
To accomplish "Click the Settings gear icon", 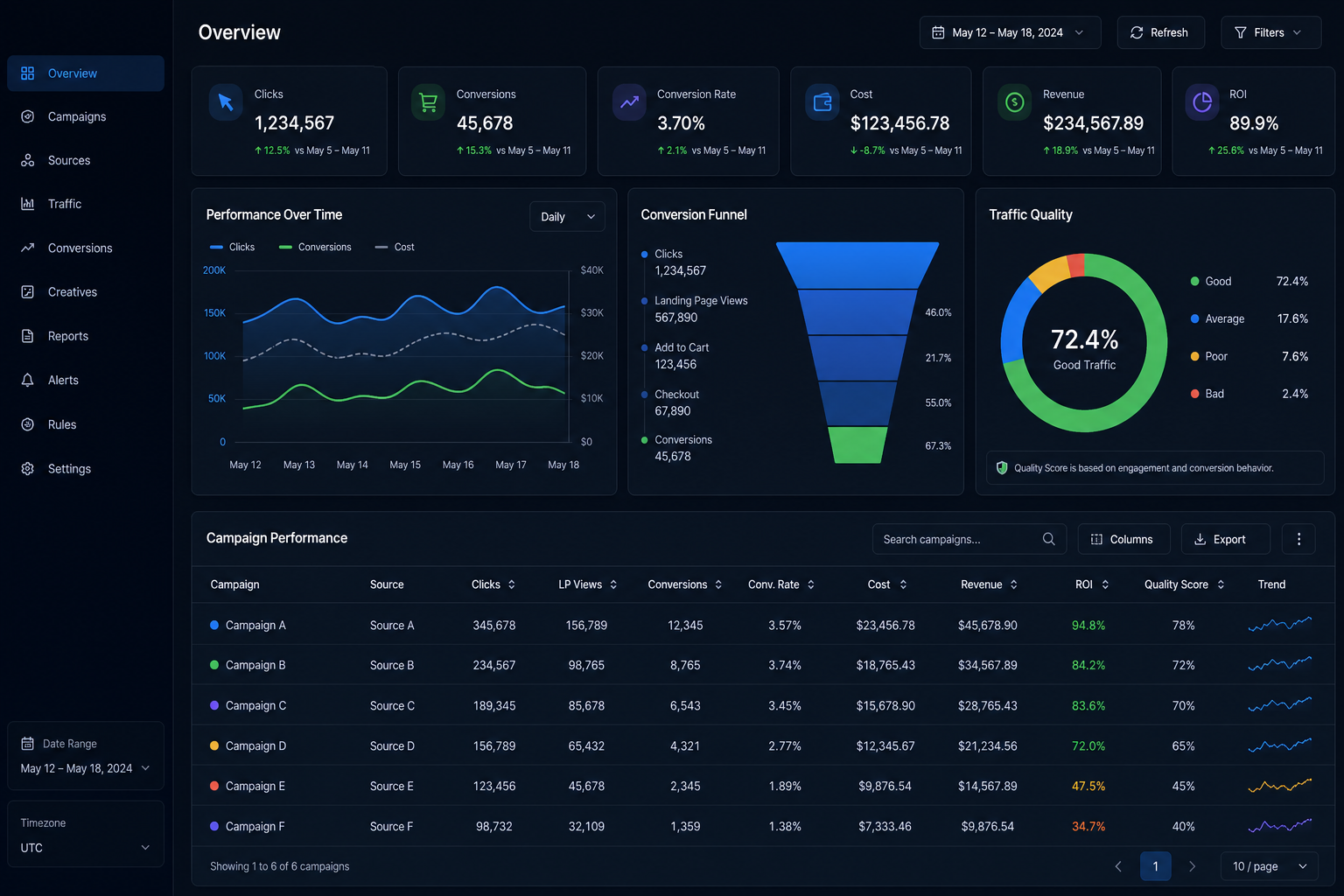I will (x=27, y=469).
